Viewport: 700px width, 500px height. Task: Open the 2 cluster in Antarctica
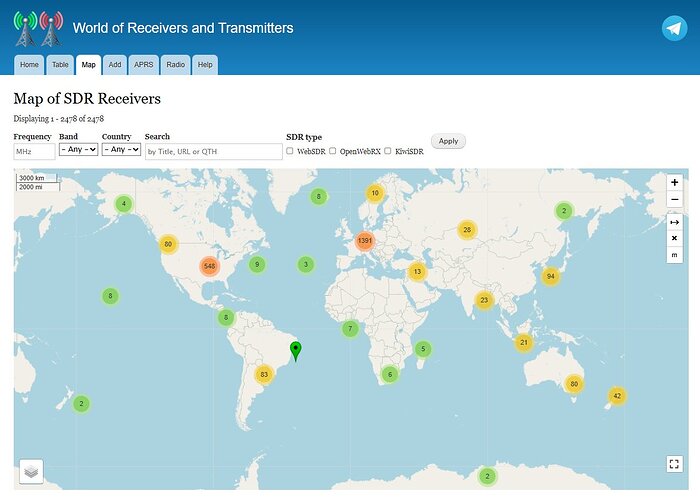coord(487,476)
